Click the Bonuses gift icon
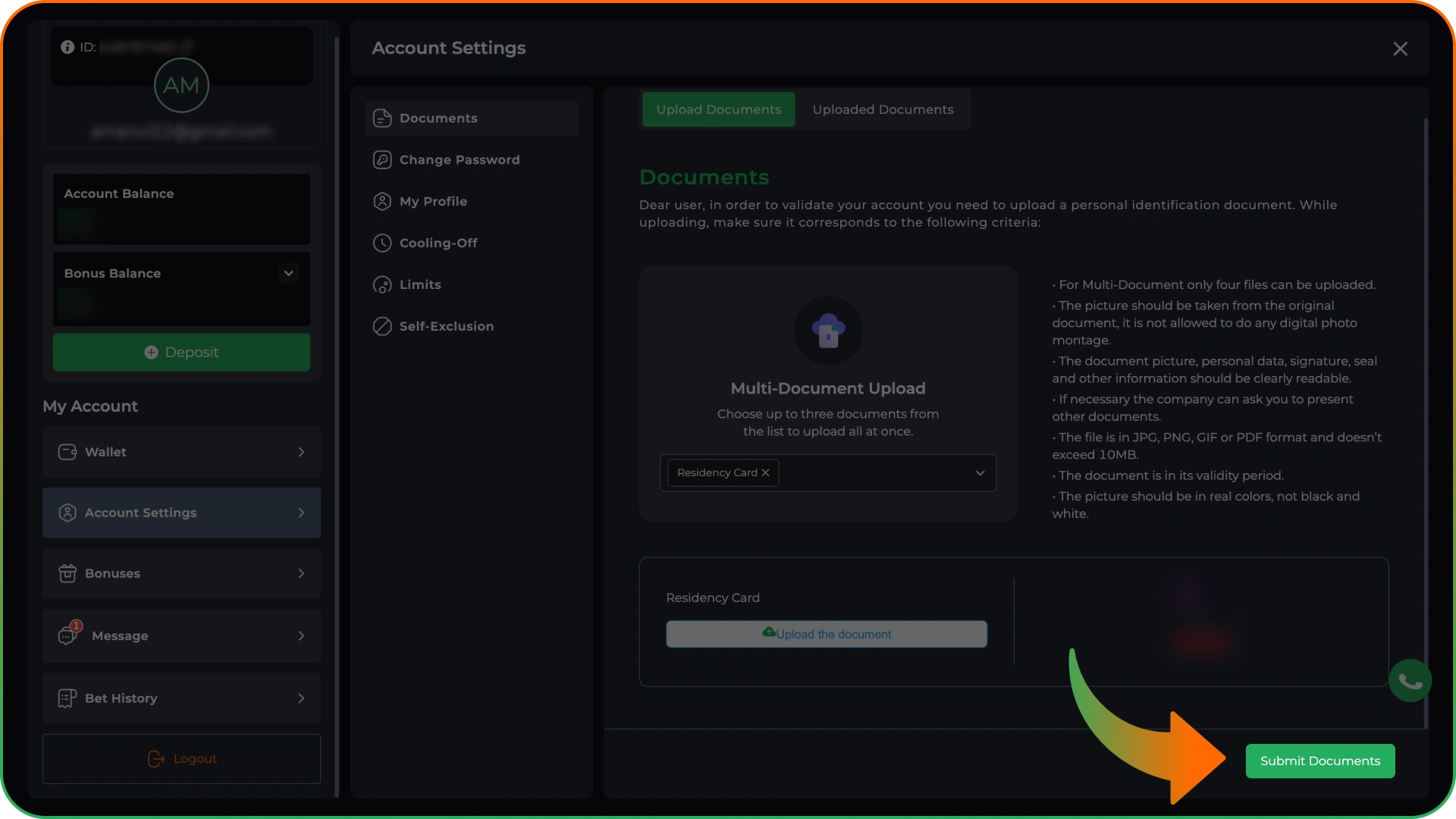Screen dimensions: 1456x819 tap(67, 573)
